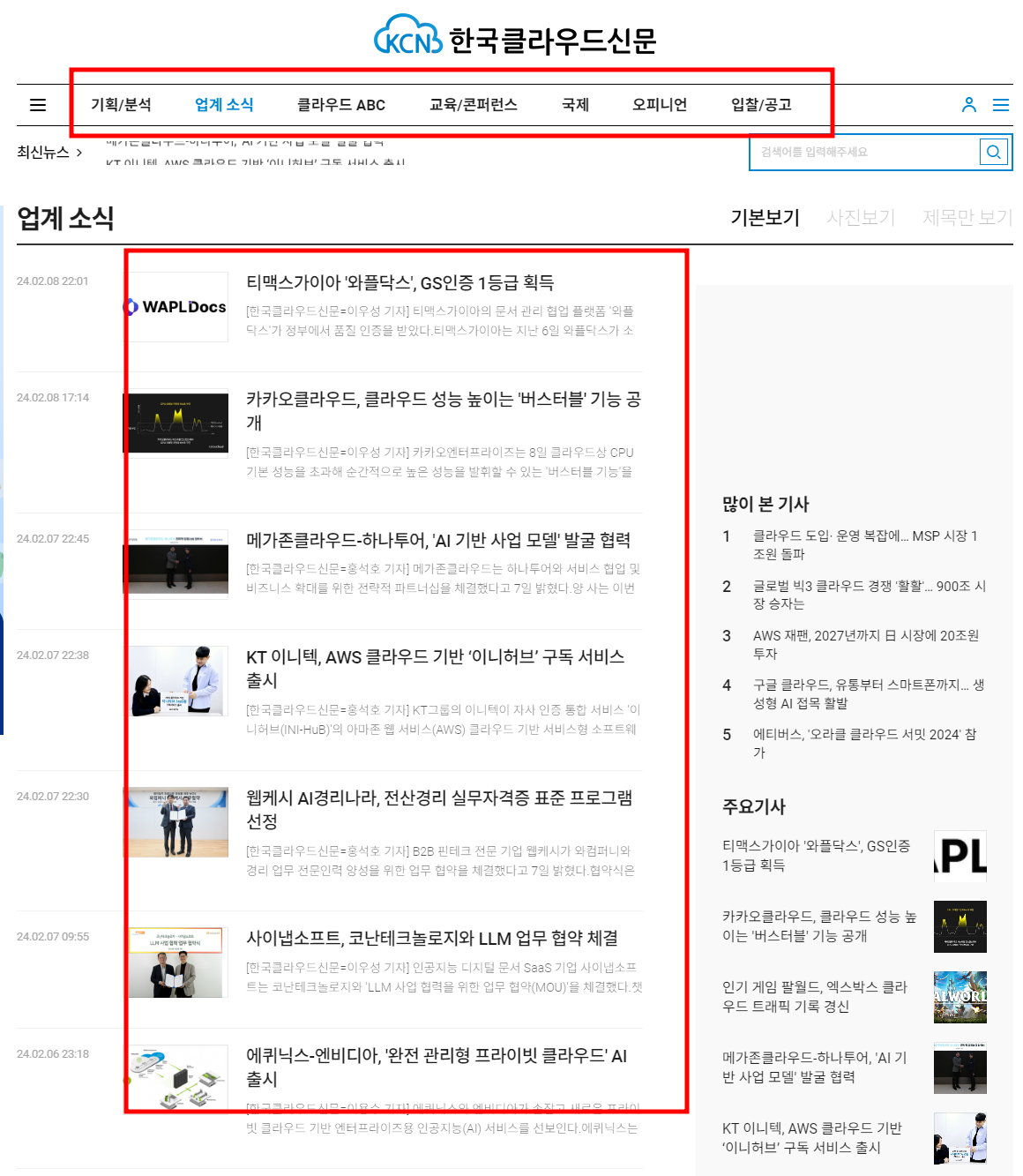The height and width of the screenshot is (1176, 1023).
Task: Open the left hamburger menu icon
Action: tap(38, 105)
